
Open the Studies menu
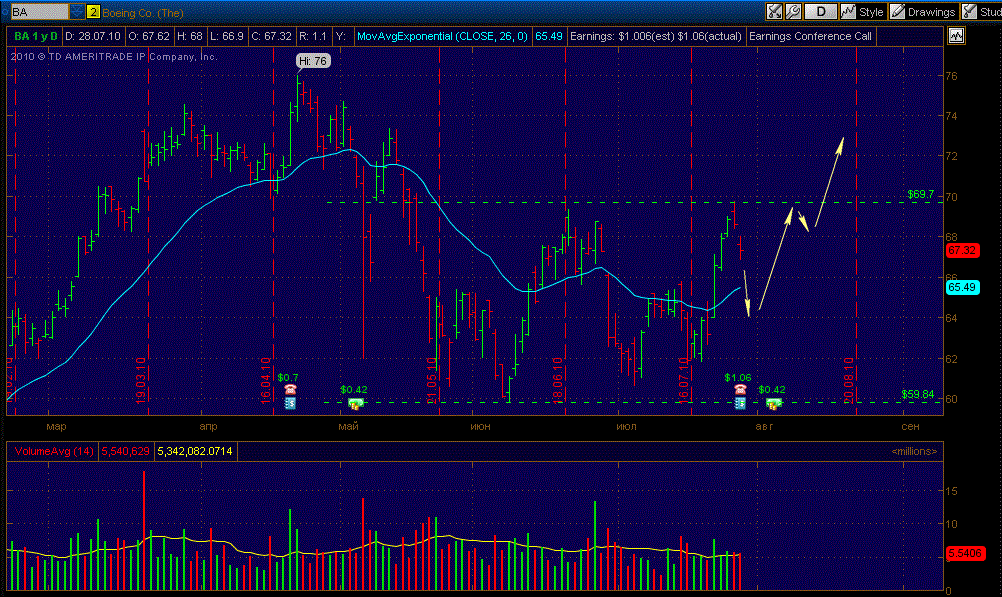click(982, 12)
